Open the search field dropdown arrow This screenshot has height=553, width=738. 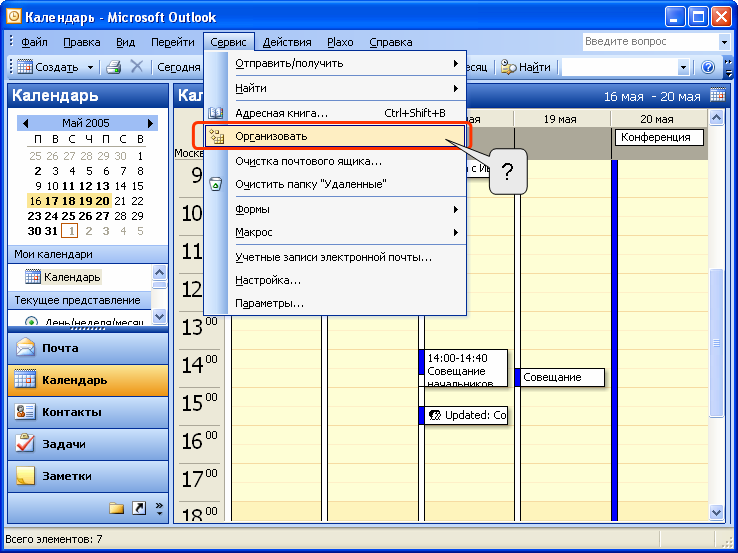683,67
